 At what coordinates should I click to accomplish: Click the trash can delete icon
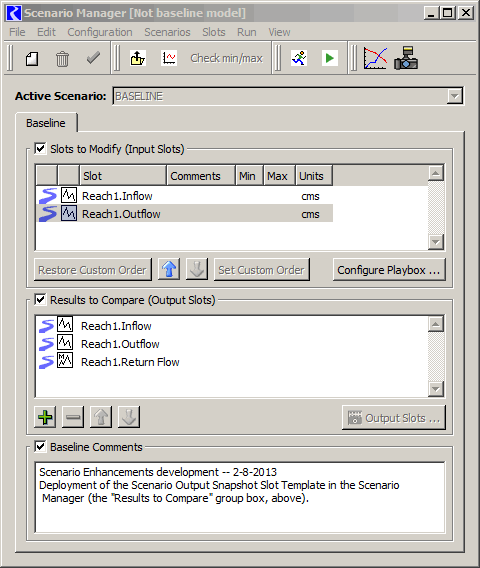tap(62, 58)
